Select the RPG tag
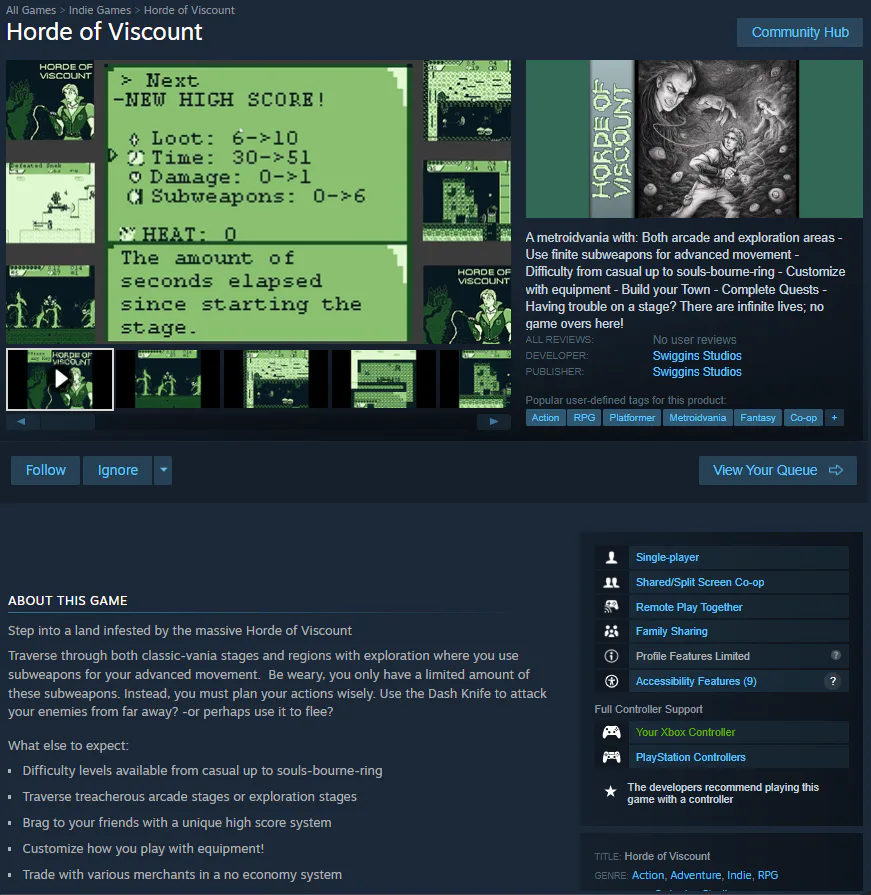The image size is (871, 895). [x=584, y=418]
